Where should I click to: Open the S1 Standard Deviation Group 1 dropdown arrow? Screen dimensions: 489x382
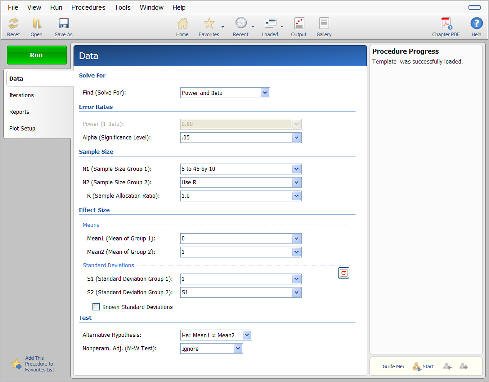coord(296,279)
